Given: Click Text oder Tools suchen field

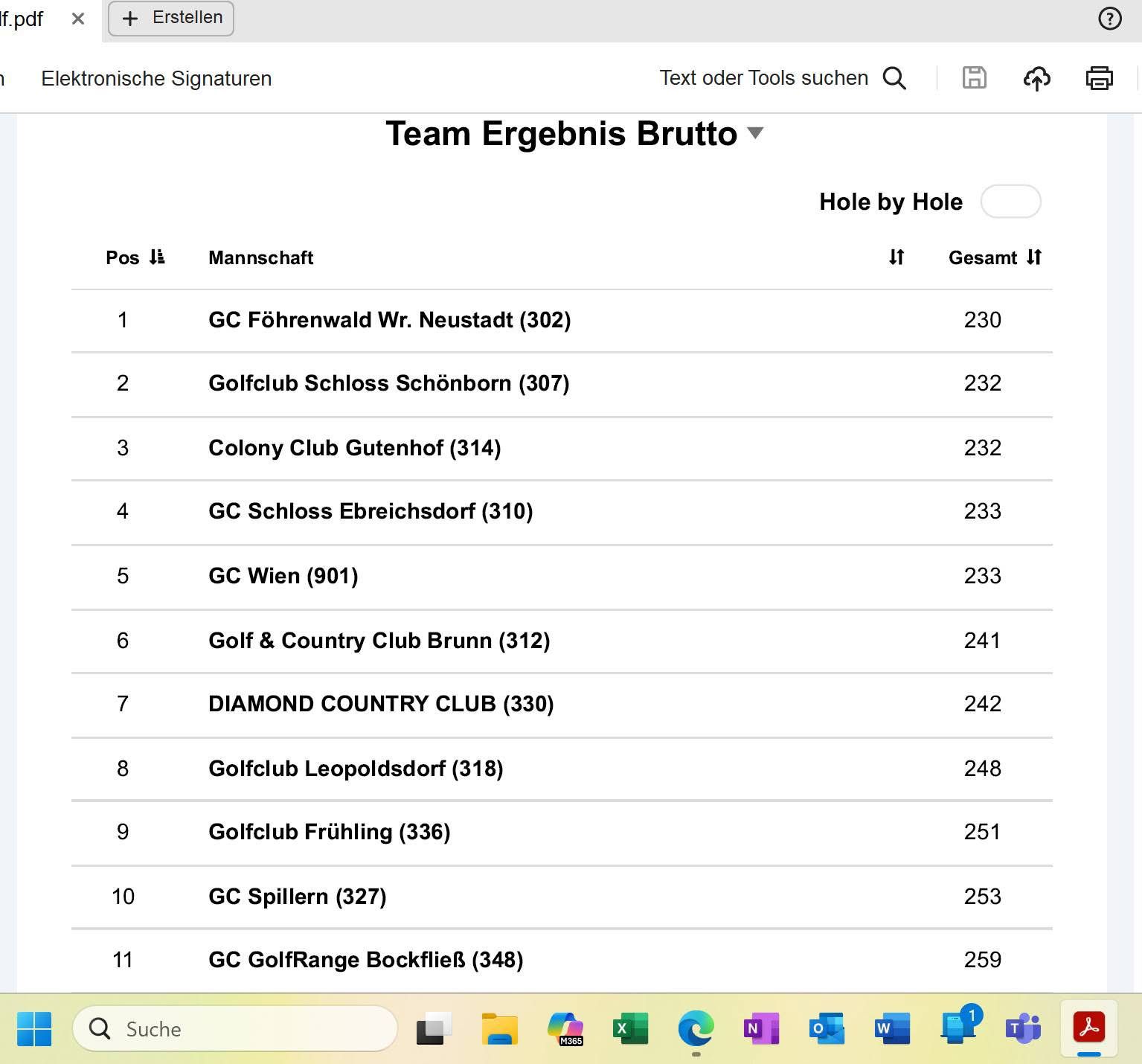Looking at the screenshot, I should click(763, 78).
